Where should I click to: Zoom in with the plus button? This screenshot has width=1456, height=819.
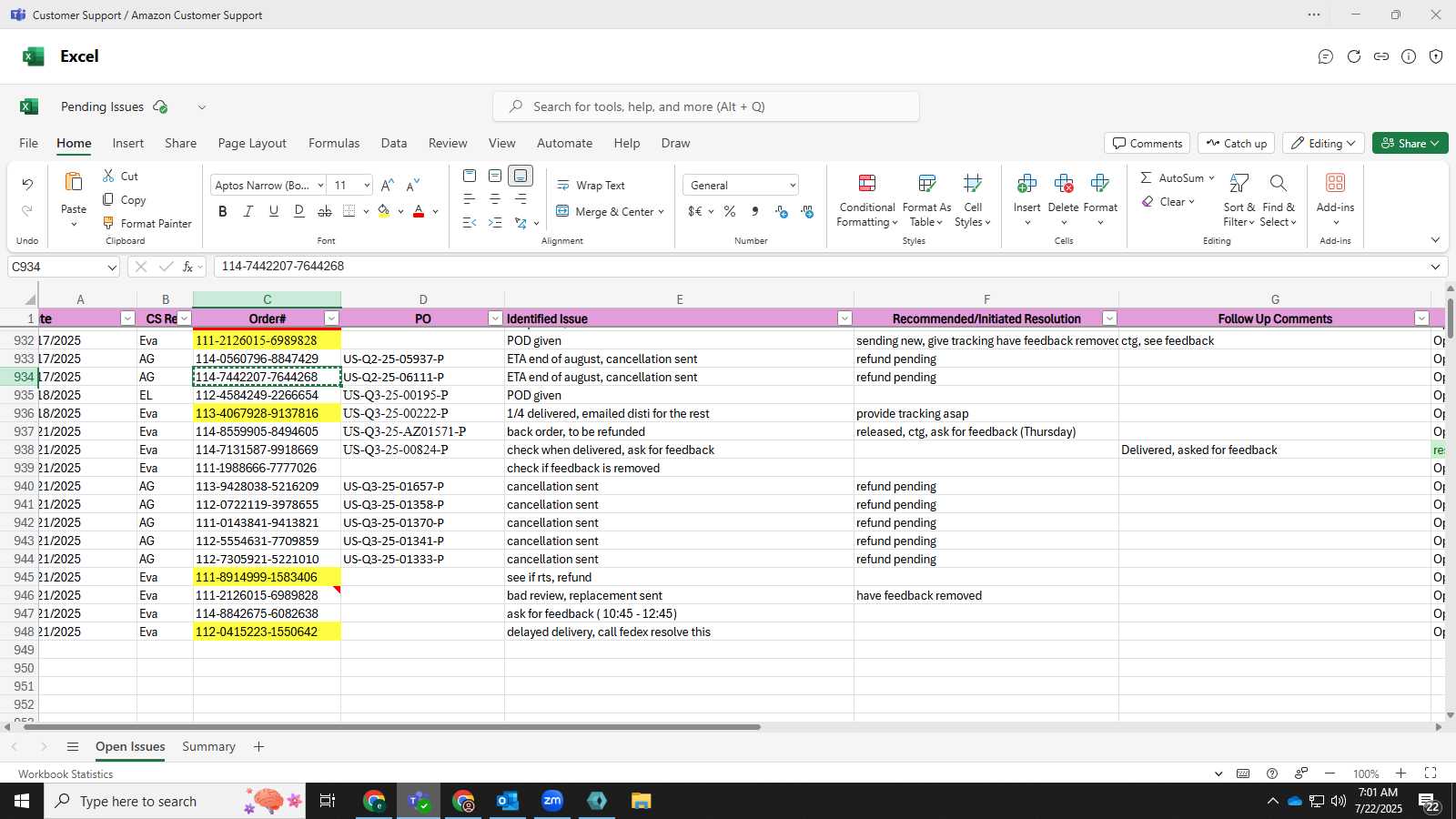pos(1401,773)
